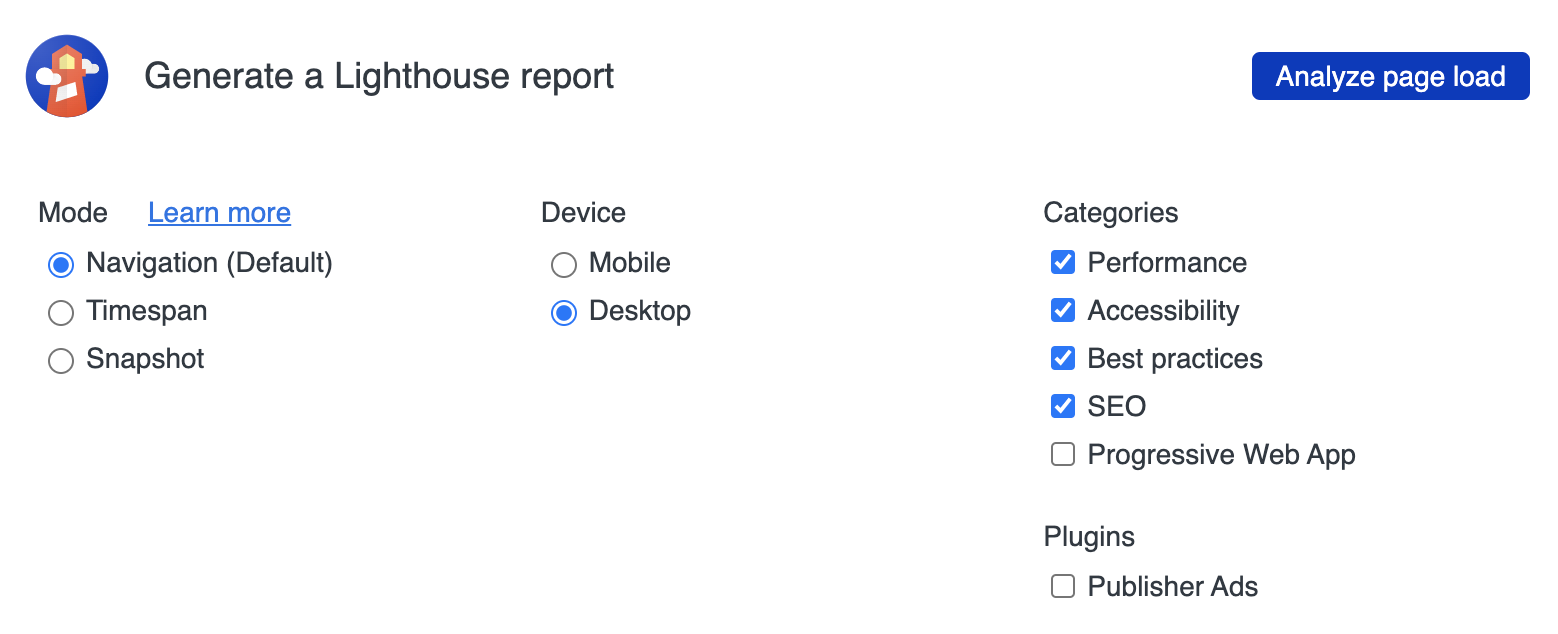Image resolution: width=1558 pixels, height=634 pixels.
Task: Select Navigation (Default) mode radio button
Action: point(61,264)
